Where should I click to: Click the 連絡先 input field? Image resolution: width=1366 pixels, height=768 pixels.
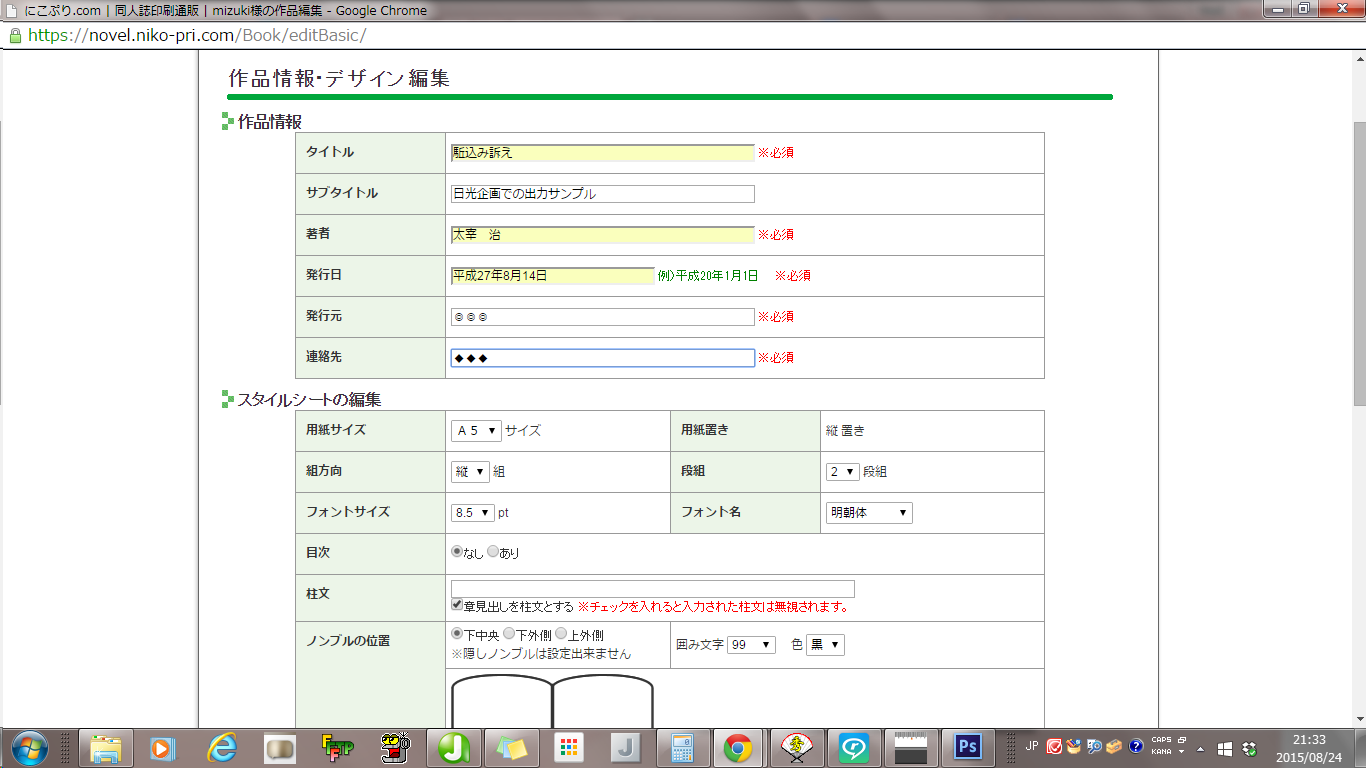click(602, 357)
